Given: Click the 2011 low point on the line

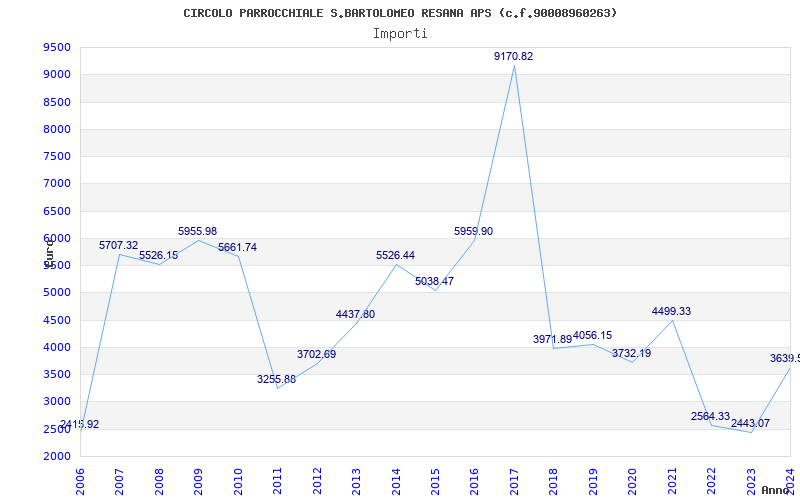Looking at the screenshot, I should click(x=278, y=388).
